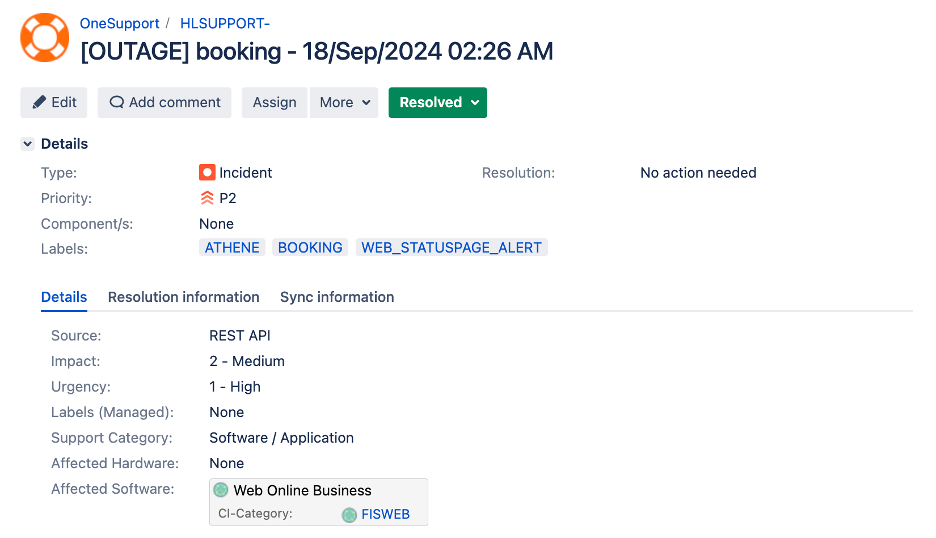Switch to the Sync information tab
936x538 pixels.
[x=337, y=297]
